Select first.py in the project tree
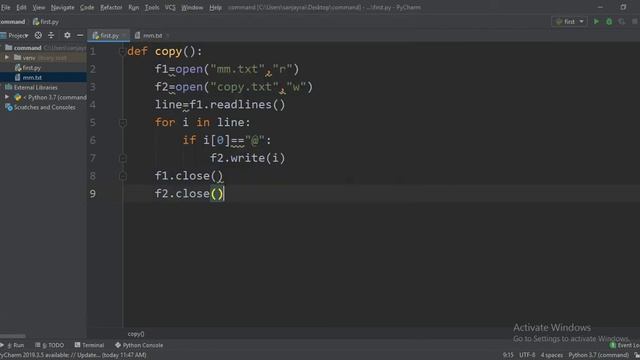Viewport: 640px width, 360px height. 31,67
